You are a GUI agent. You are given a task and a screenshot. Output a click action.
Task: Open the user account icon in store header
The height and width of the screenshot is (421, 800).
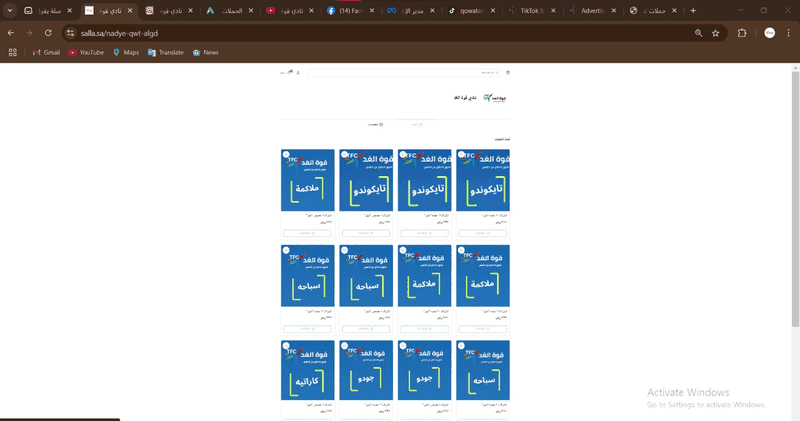298,72
